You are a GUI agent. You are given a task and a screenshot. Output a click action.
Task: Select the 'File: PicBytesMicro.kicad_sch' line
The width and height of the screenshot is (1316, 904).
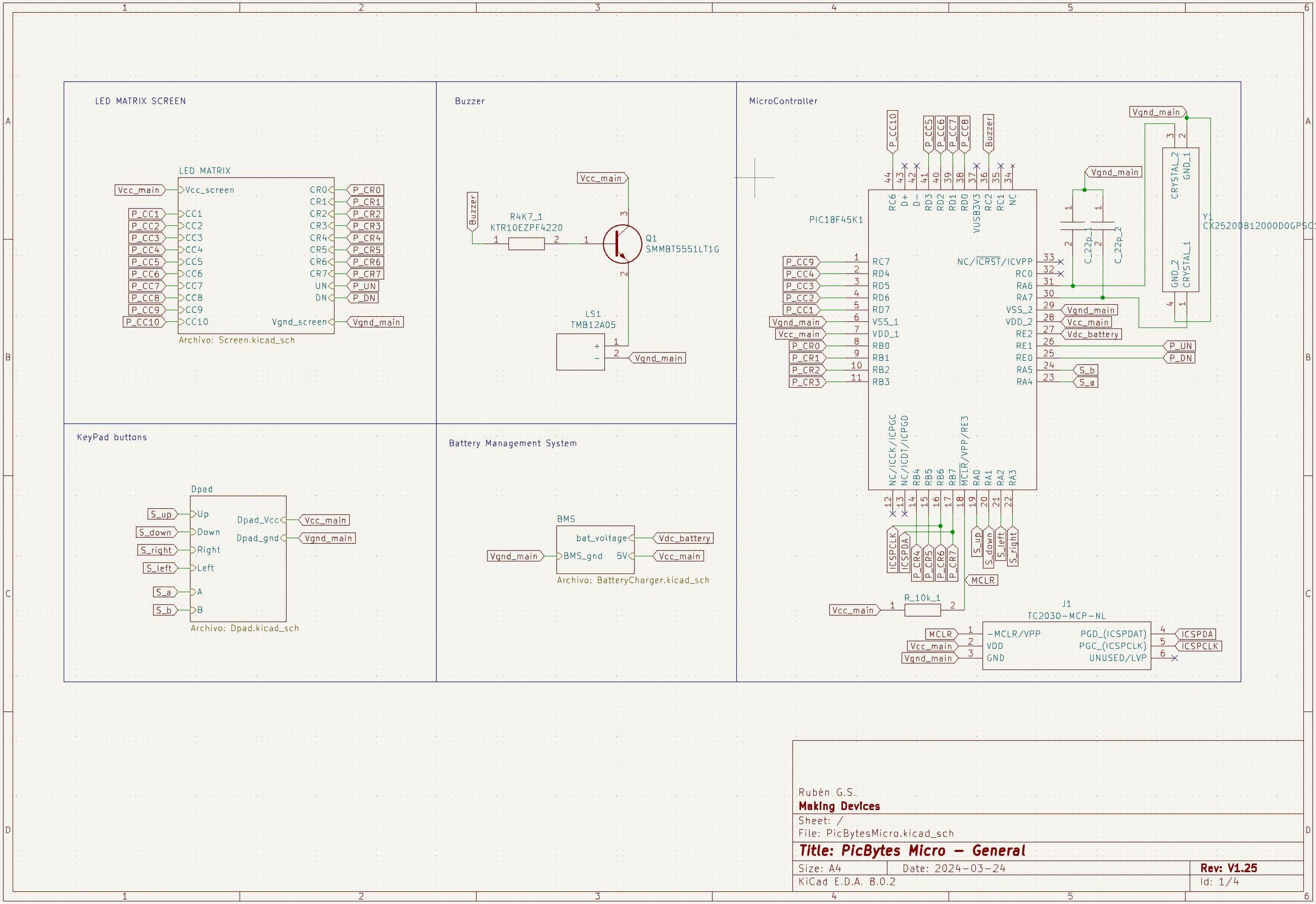click(876, 833)
